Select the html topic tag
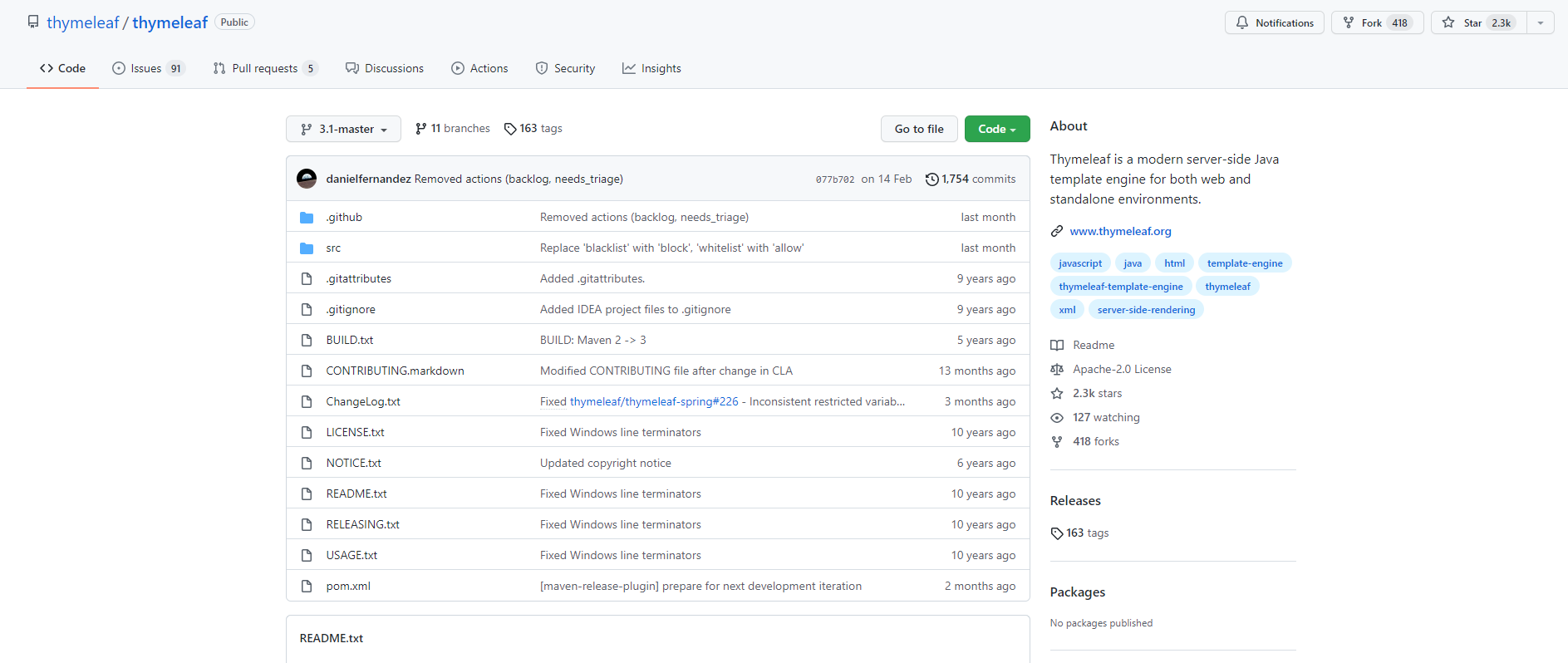 1174,263
